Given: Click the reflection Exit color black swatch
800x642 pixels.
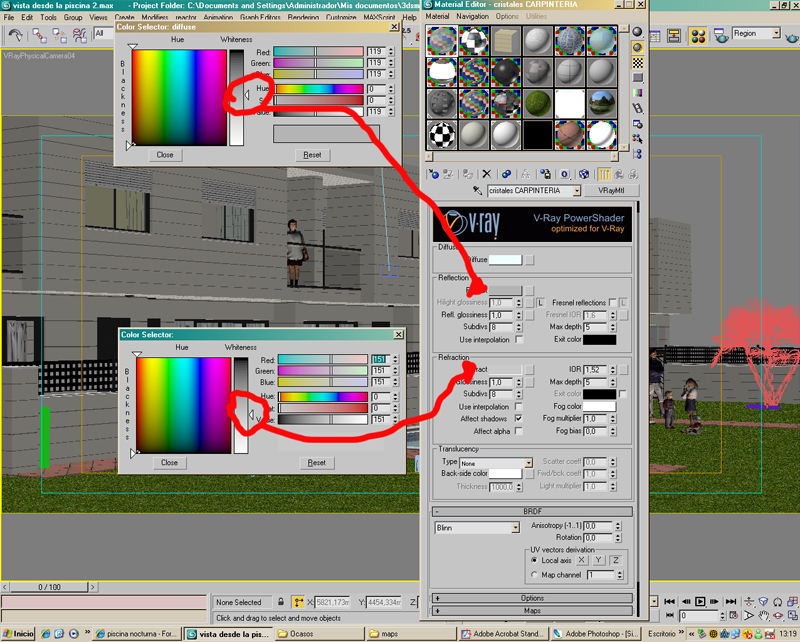Looking at the screenshot, I should coord(599,339).
